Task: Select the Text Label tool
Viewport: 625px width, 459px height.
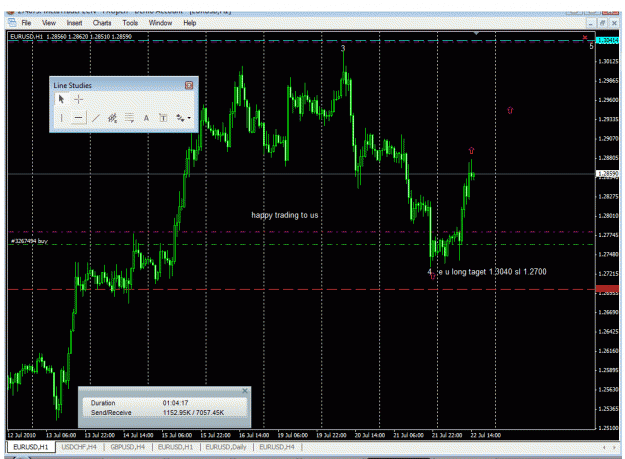Action: pyautogui.click(x=163, y=118)
